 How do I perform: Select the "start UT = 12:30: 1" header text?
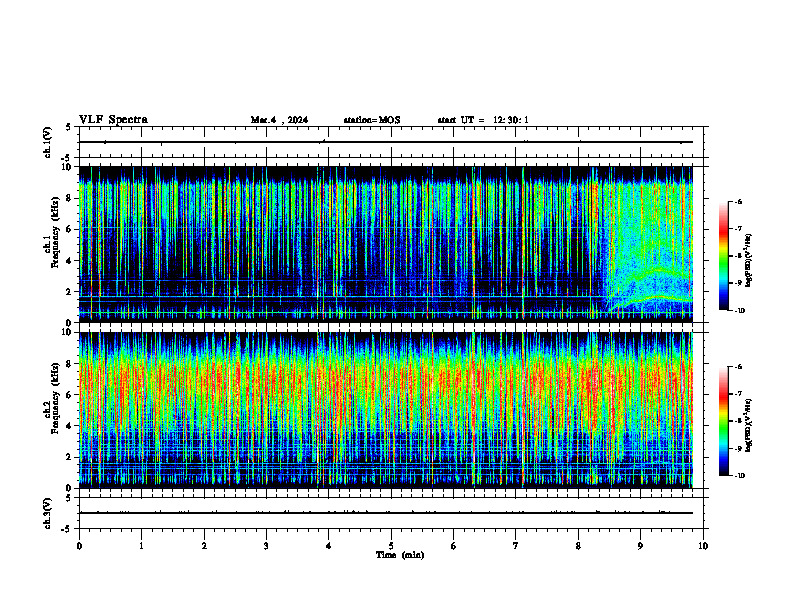[483, 120]
